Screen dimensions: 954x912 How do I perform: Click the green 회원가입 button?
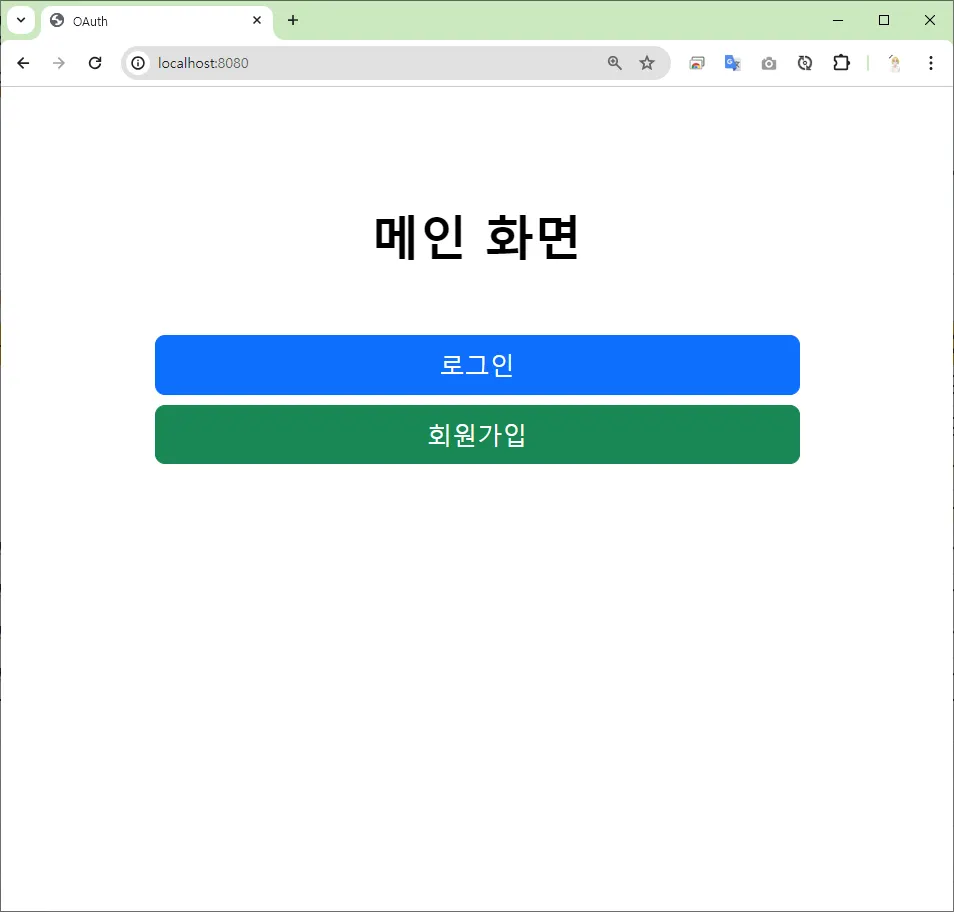[x=477, y=434]
